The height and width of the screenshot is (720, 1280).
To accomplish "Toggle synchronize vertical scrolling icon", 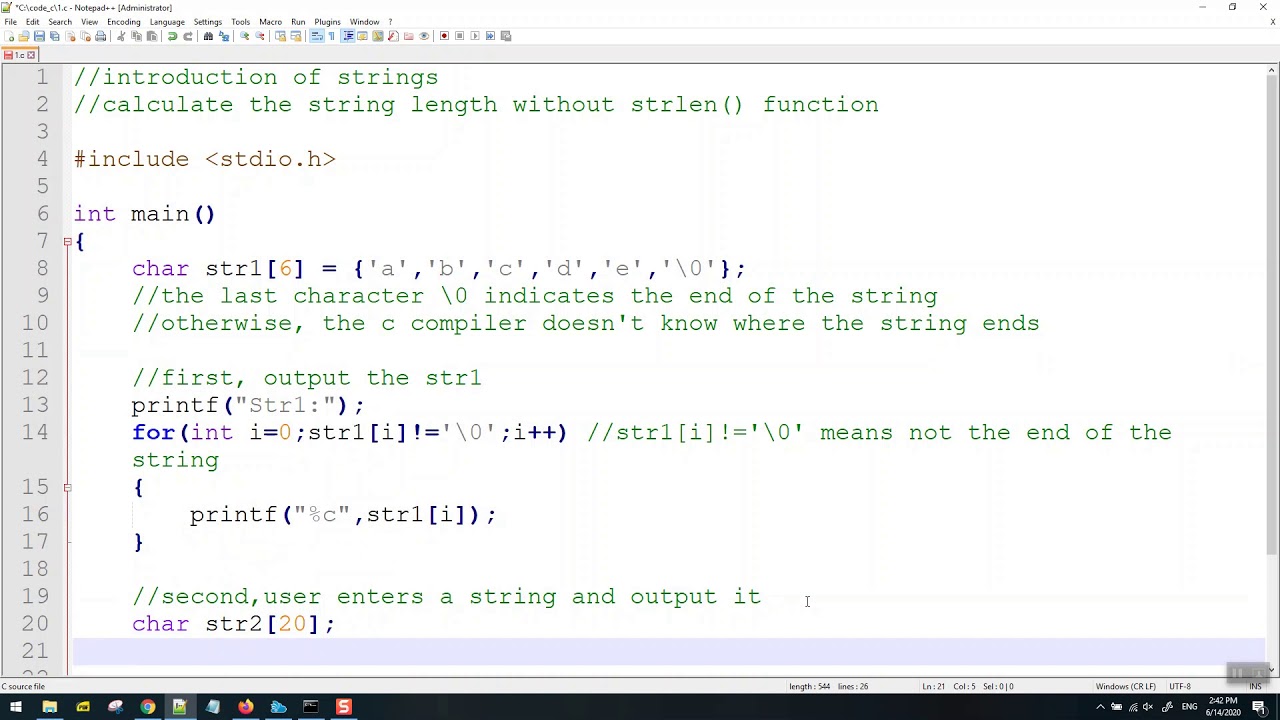I will coord(280,36).
